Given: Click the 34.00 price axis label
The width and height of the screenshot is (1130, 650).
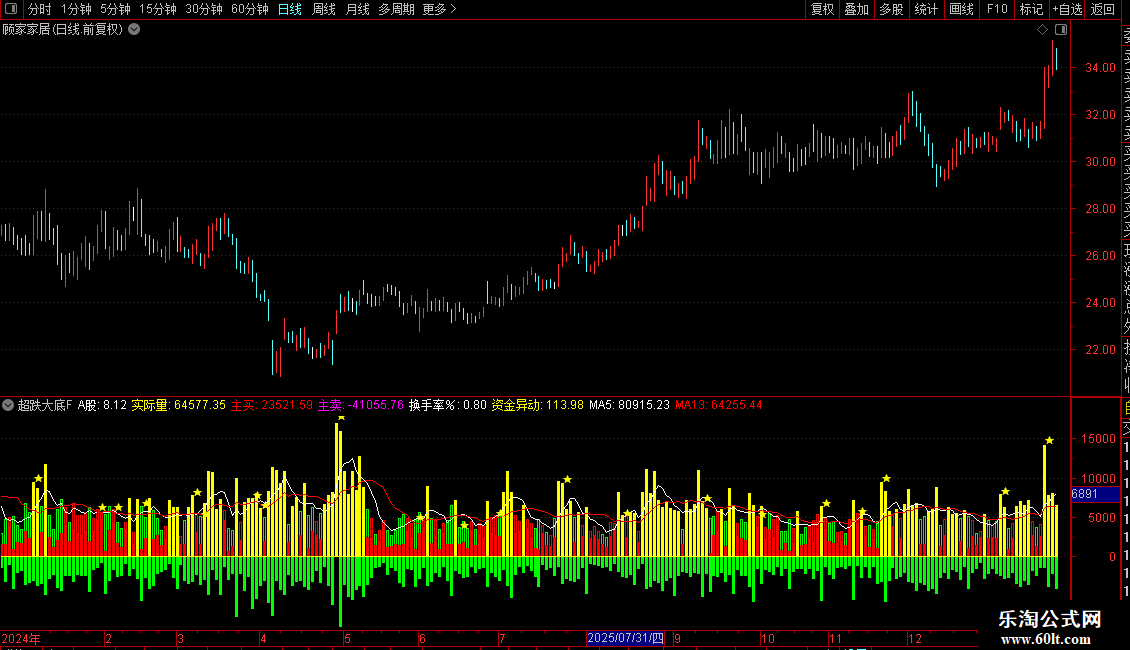Looking at the screenshot, I should click(x=1100, y=68).
